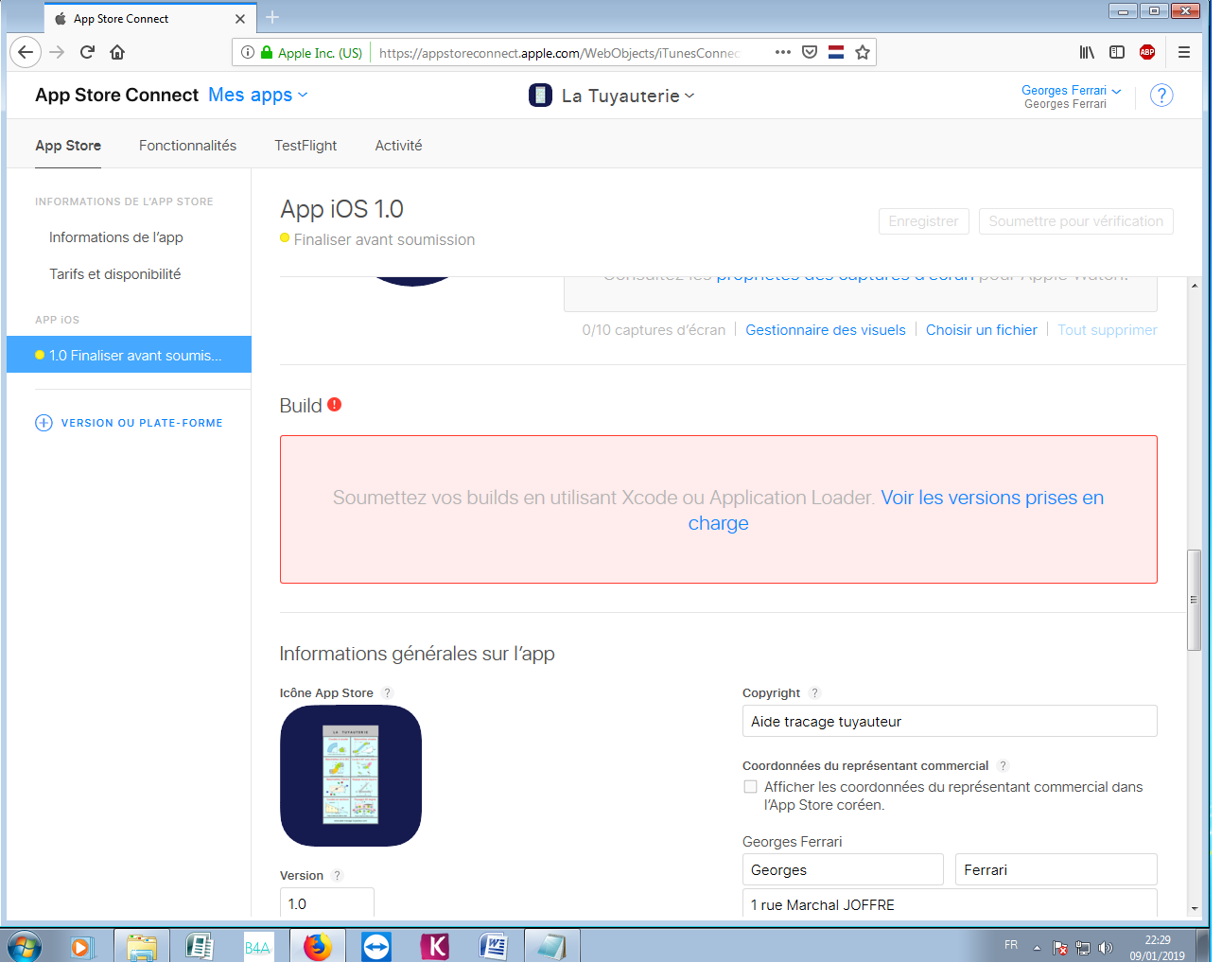Open Tarifs et disponibilité in sidebar

click(x=115, y=274)
